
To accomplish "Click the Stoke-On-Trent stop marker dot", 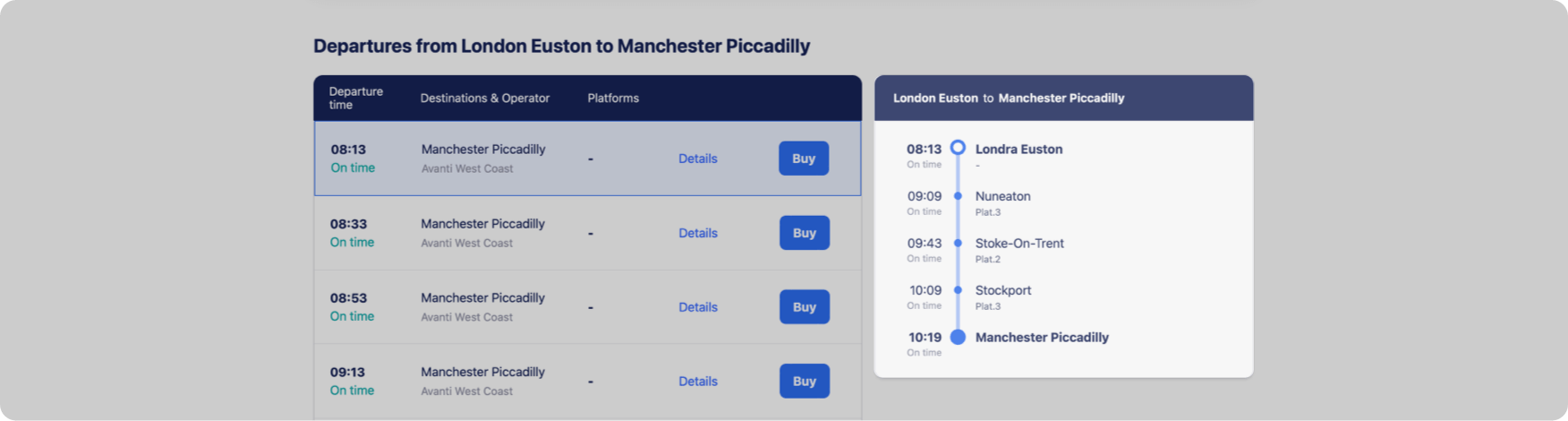I will (958, 243).
